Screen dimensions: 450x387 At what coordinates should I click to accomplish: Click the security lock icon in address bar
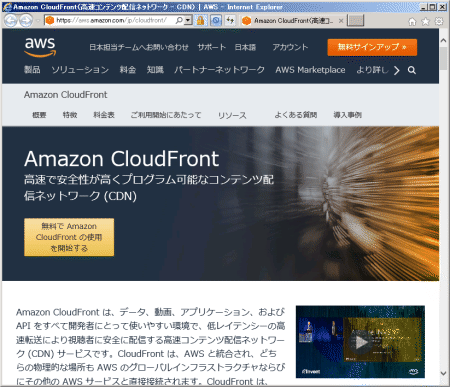(200, 21)
